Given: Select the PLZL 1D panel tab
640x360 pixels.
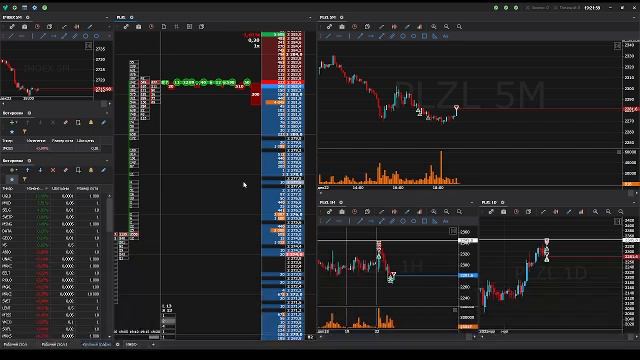Looking at the screenshot, I should (x=489, y=202).
